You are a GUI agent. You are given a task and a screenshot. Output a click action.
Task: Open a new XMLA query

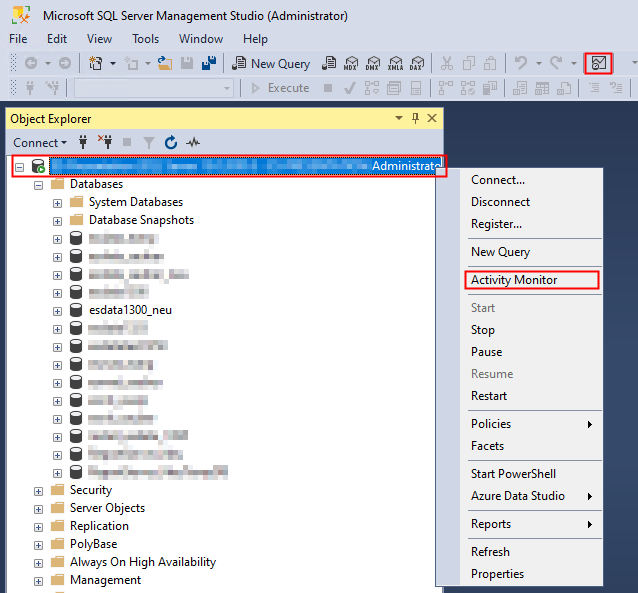tap(395, 63)
